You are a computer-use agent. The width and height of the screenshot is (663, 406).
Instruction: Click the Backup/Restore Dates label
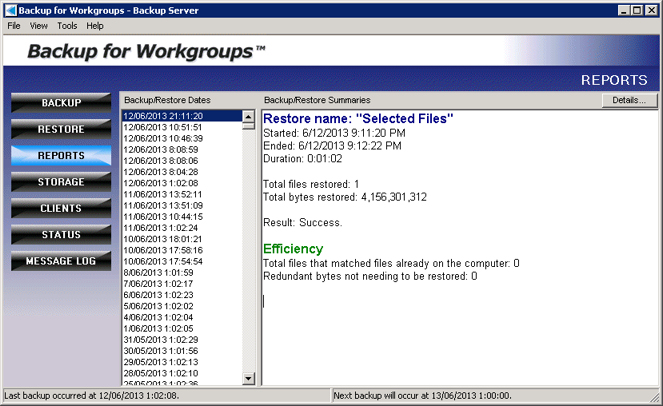(167, 100)
